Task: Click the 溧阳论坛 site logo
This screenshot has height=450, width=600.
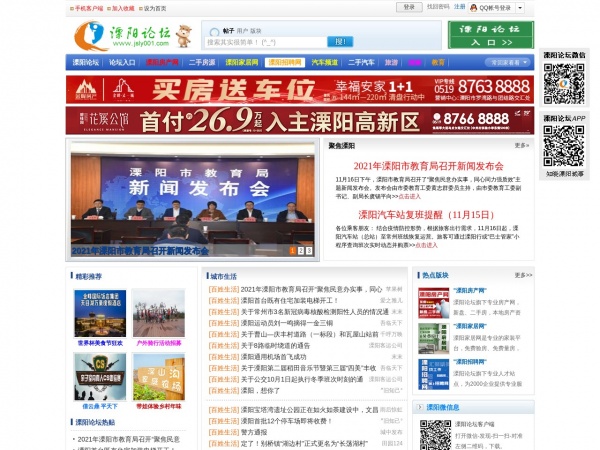Action: coord(122,36)
